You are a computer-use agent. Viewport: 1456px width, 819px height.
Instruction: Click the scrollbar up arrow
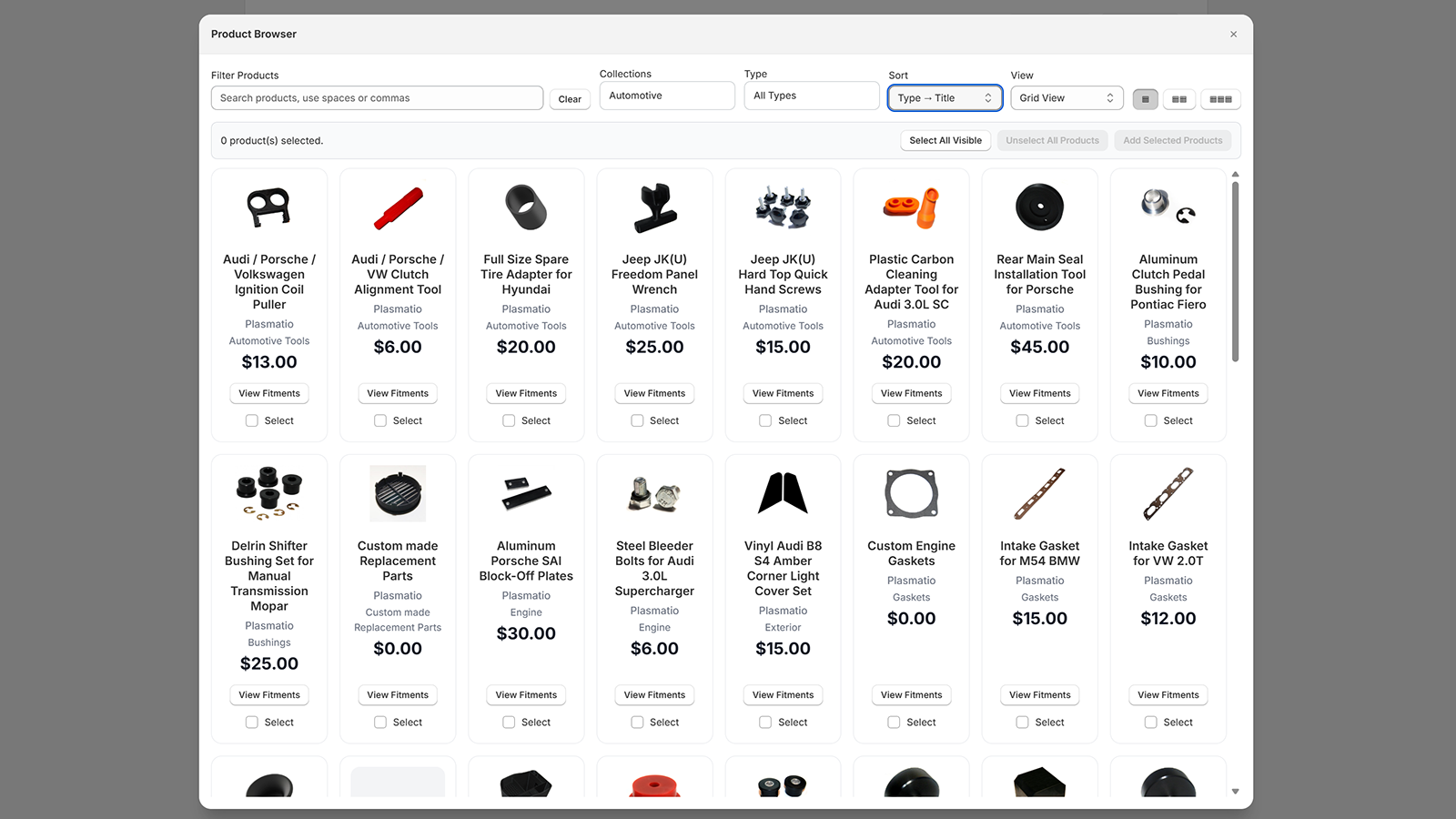pyautogui.click(x=1235, y=174)
